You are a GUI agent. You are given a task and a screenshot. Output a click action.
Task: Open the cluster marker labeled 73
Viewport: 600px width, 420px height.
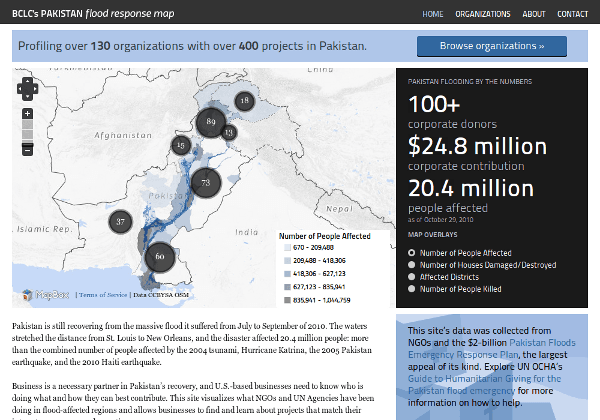[206, 182]
